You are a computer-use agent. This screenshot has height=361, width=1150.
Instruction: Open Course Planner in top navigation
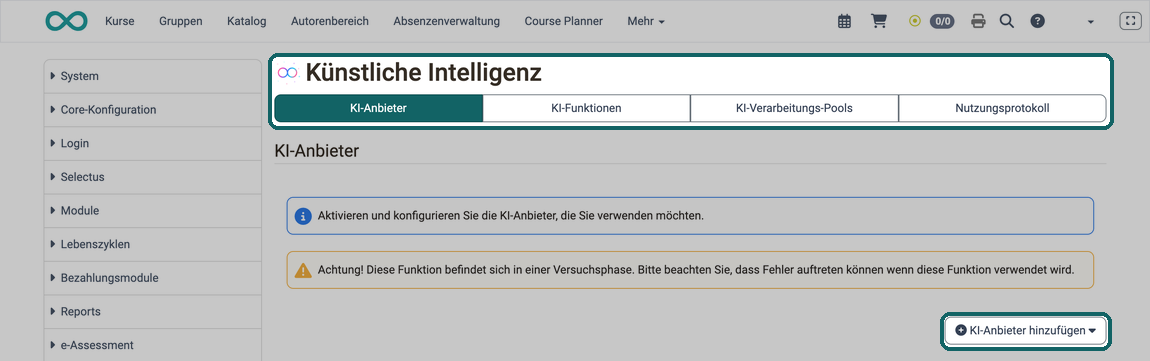[563, 21]
